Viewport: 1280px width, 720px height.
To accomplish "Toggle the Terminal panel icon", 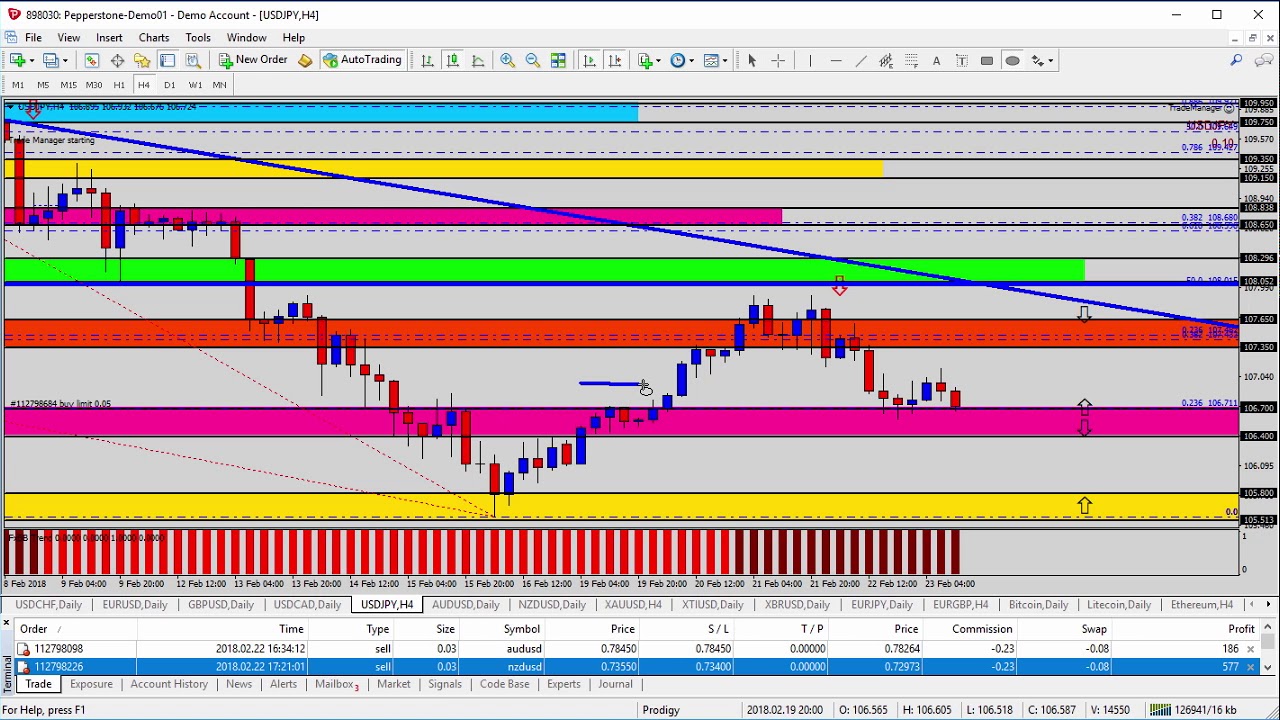I will point(167,60).
